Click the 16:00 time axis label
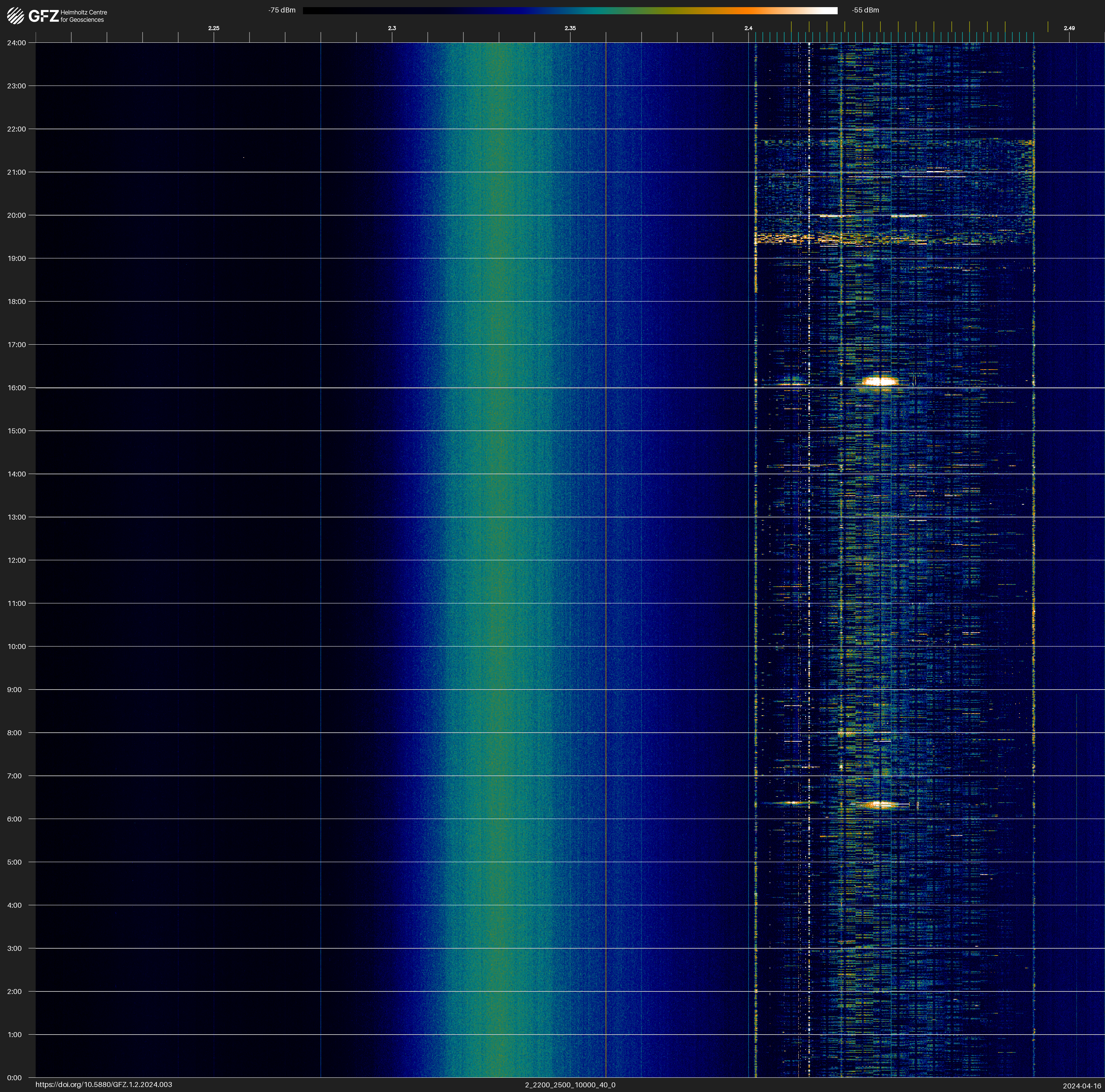The height and width of the screenshot is (1092, 1105). pyautogui.click(x=17, y=388)
